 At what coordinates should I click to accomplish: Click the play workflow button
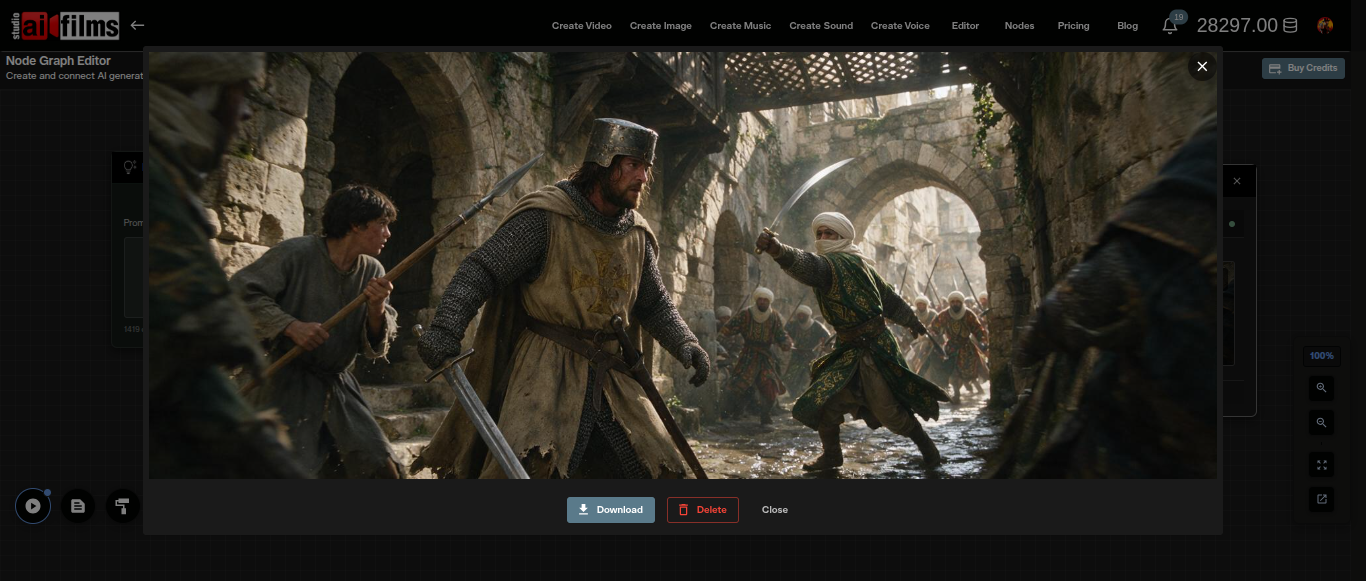pyautogui.click(x=33, y=506)
